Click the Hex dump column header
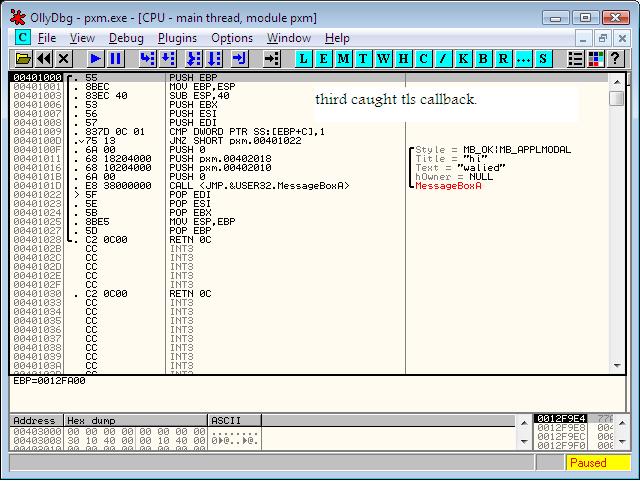The image size is (640, 481). [x=136, y=421]
